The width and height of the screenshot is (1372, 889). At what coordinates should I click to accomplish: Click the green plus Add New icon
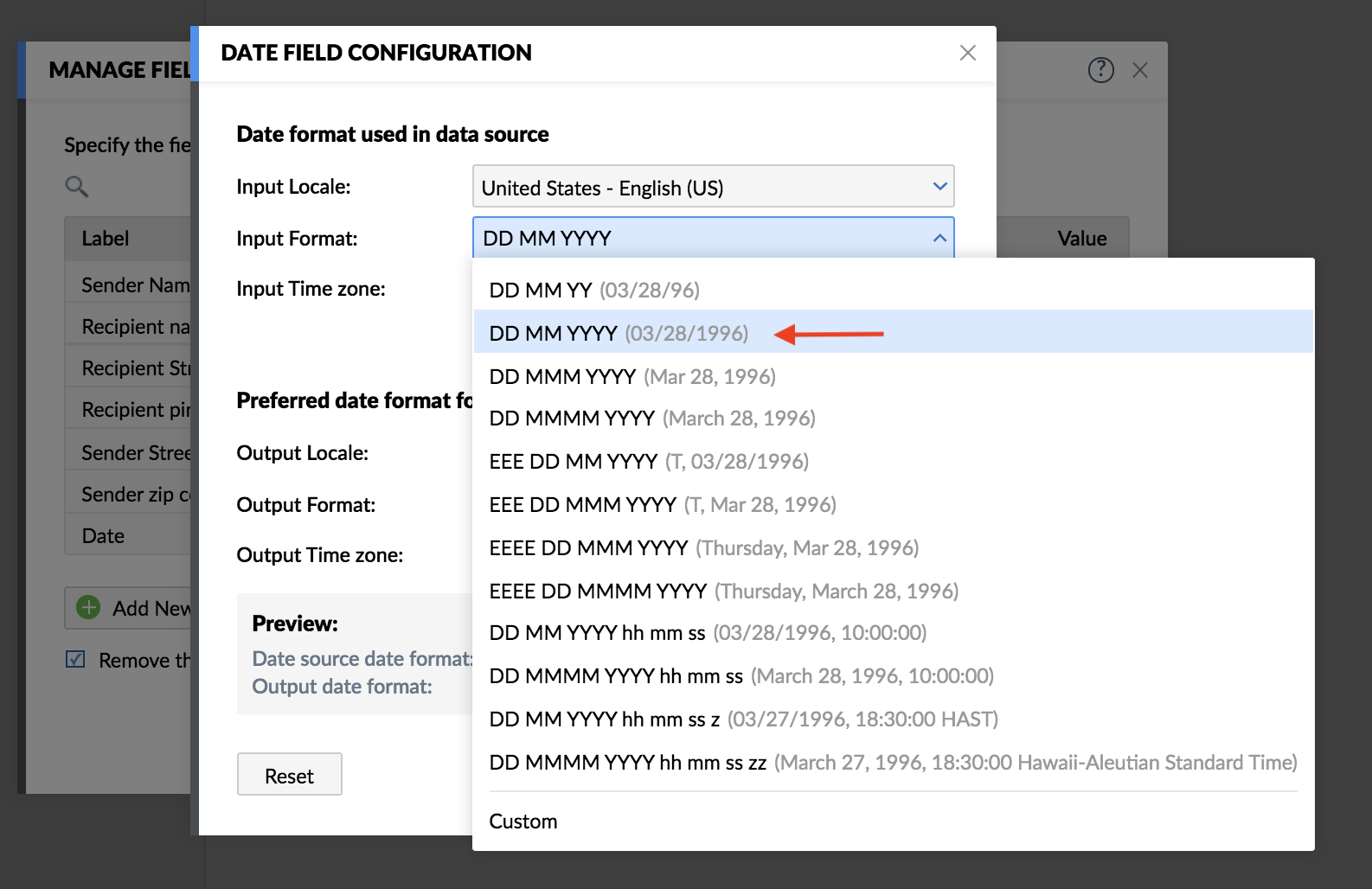88,608
